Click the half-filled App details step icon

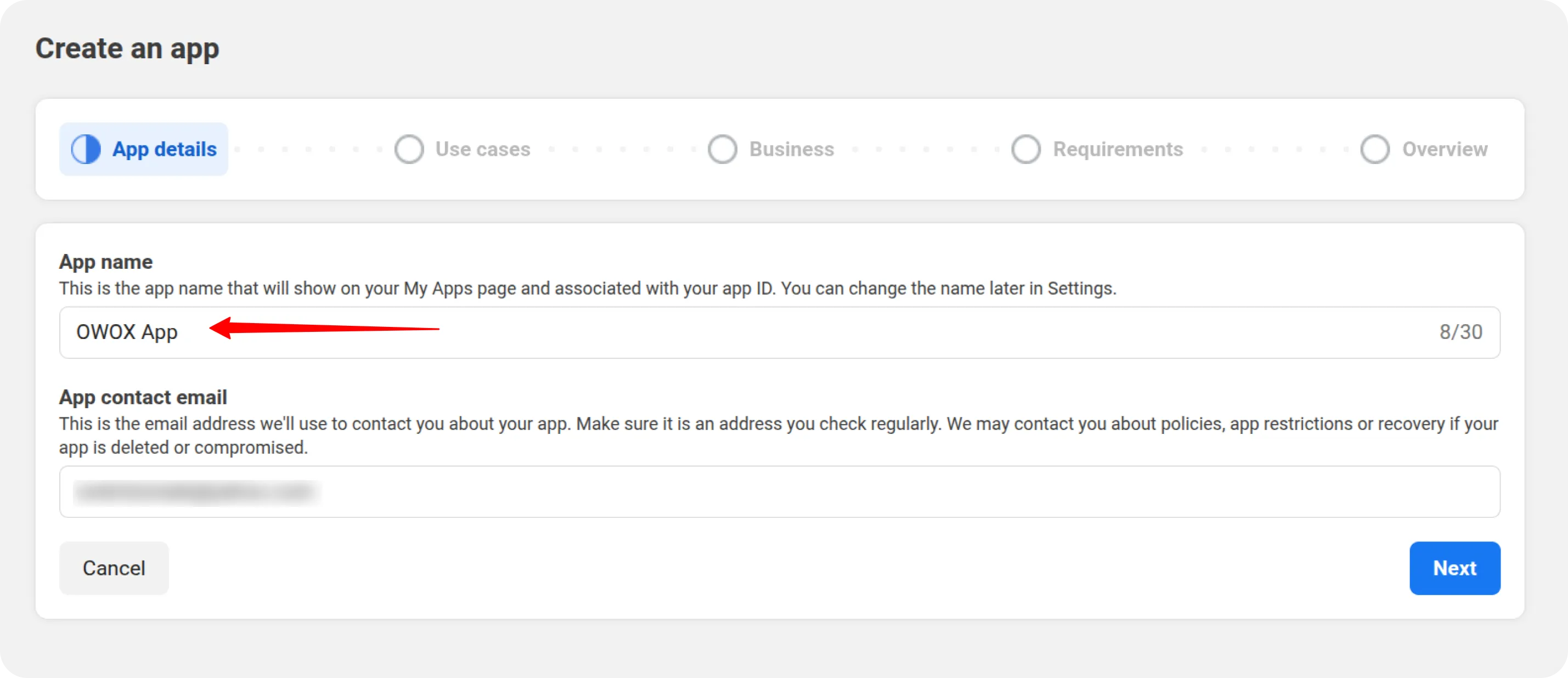(86, 149)
